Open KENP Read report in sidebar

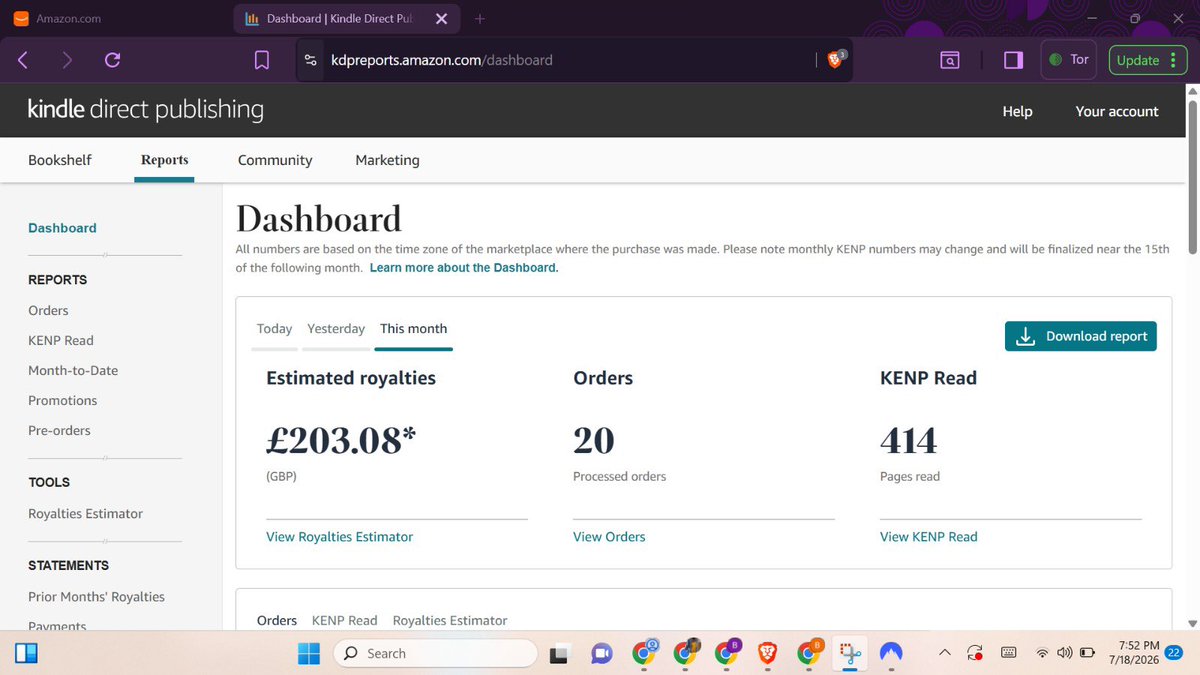[x=61, y=340]
